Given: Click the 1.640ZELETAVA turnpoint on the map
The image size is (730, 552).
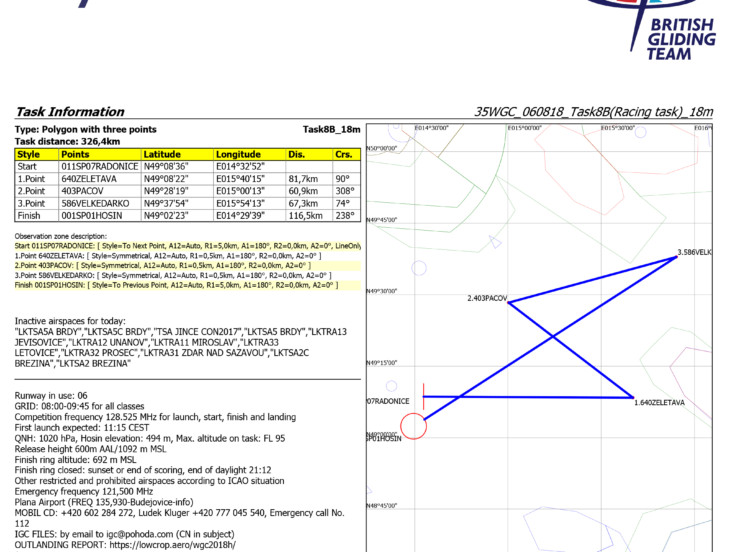Looking at the screenshot, I should pyautogui.click(x=659, y=402).
